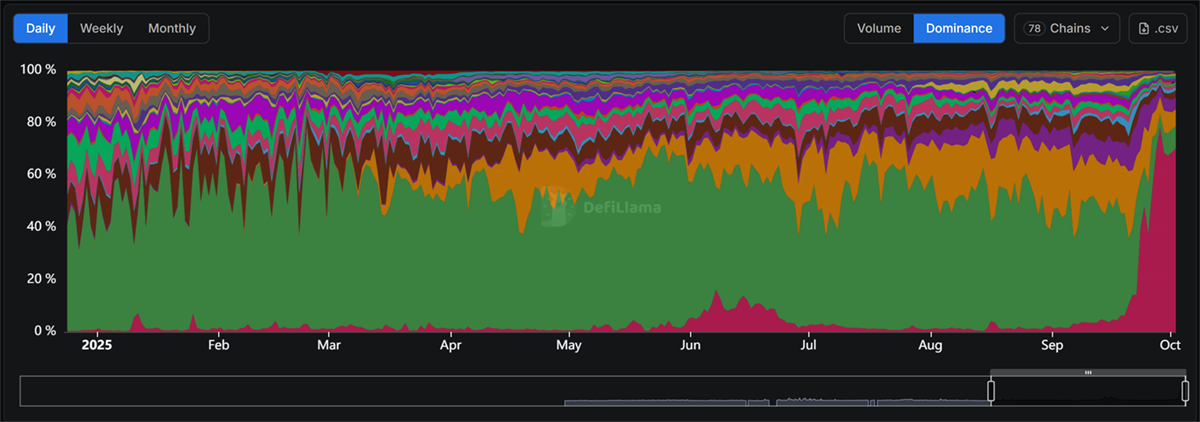Select the Dominance view tab
The image size is (1200, 422).
click(x=959, y=29)
